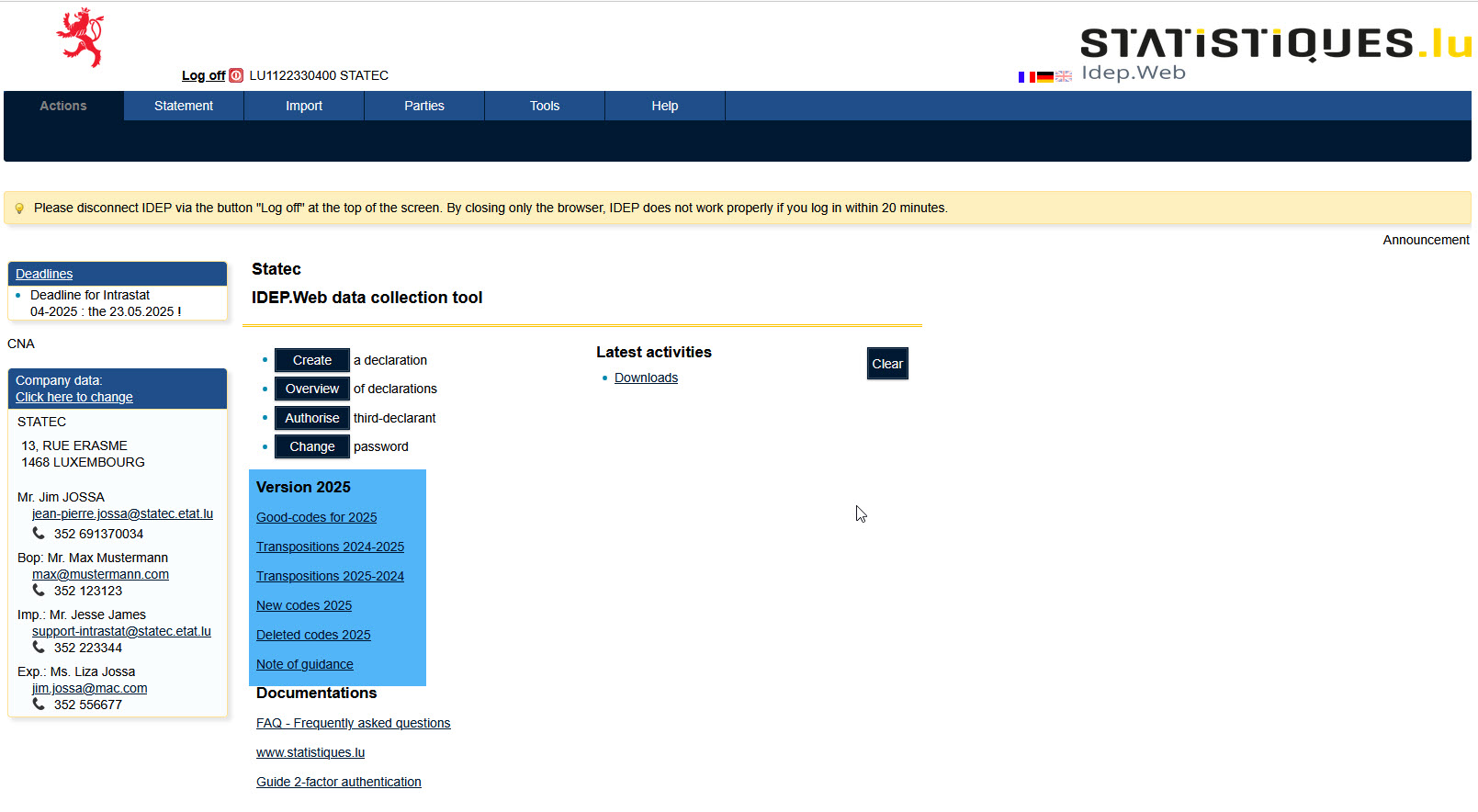Open Good-codes for 2025 link
Viewport: 1478px width, 812px height.
click(316, 517)
